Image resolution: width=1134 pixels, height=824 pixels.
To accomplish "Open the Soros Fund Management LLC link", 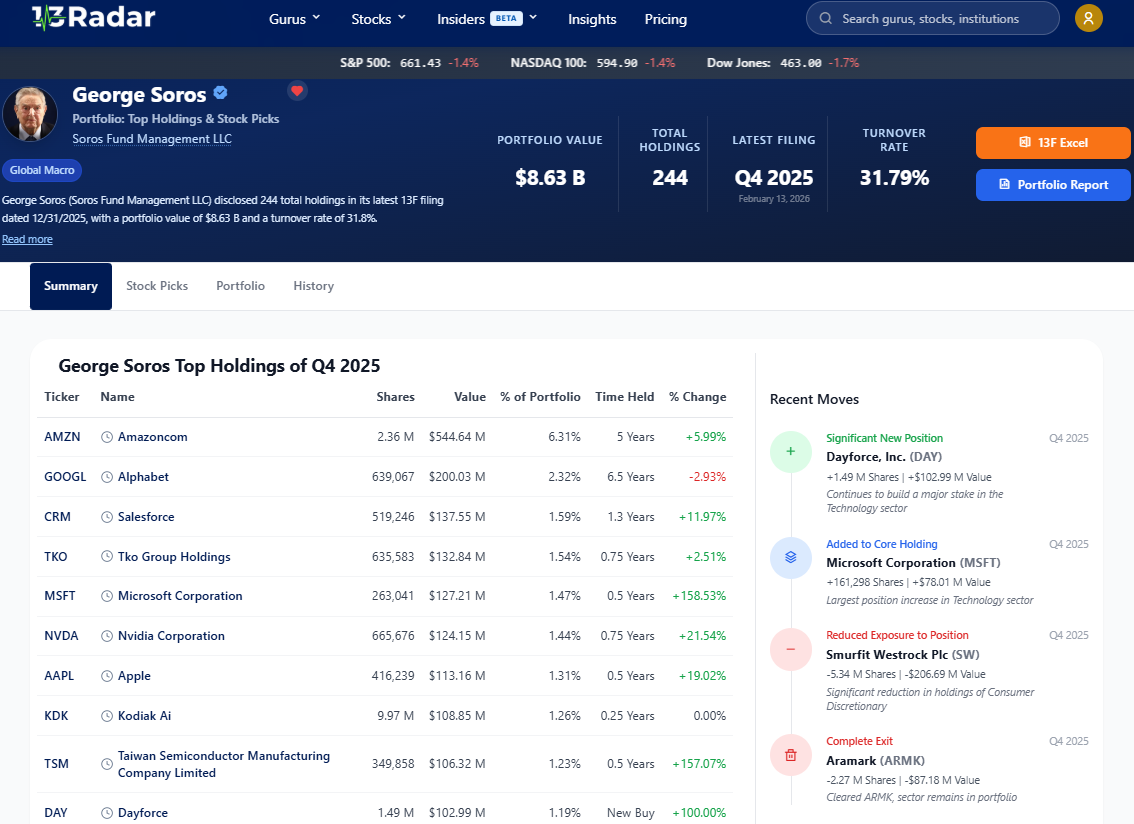I will (152, 139).
